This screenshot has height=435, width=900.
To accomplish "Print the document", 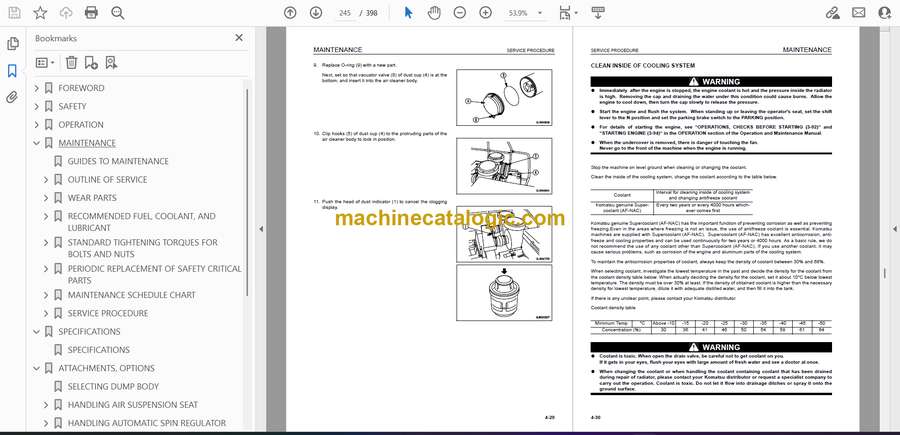I will point(91,13).
